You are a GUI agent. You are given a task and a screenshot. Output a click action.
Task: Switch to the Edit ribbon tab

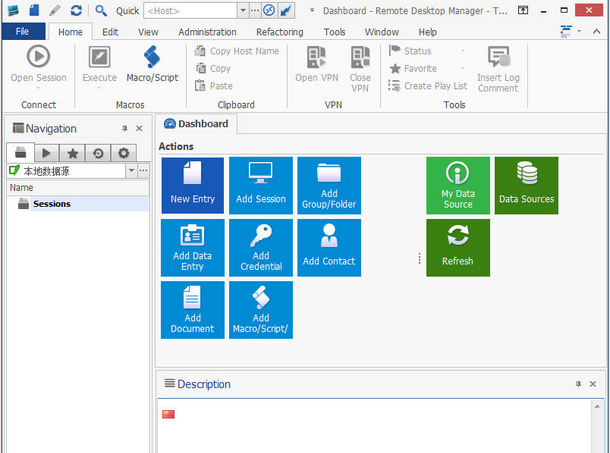[x=110, y=32]
